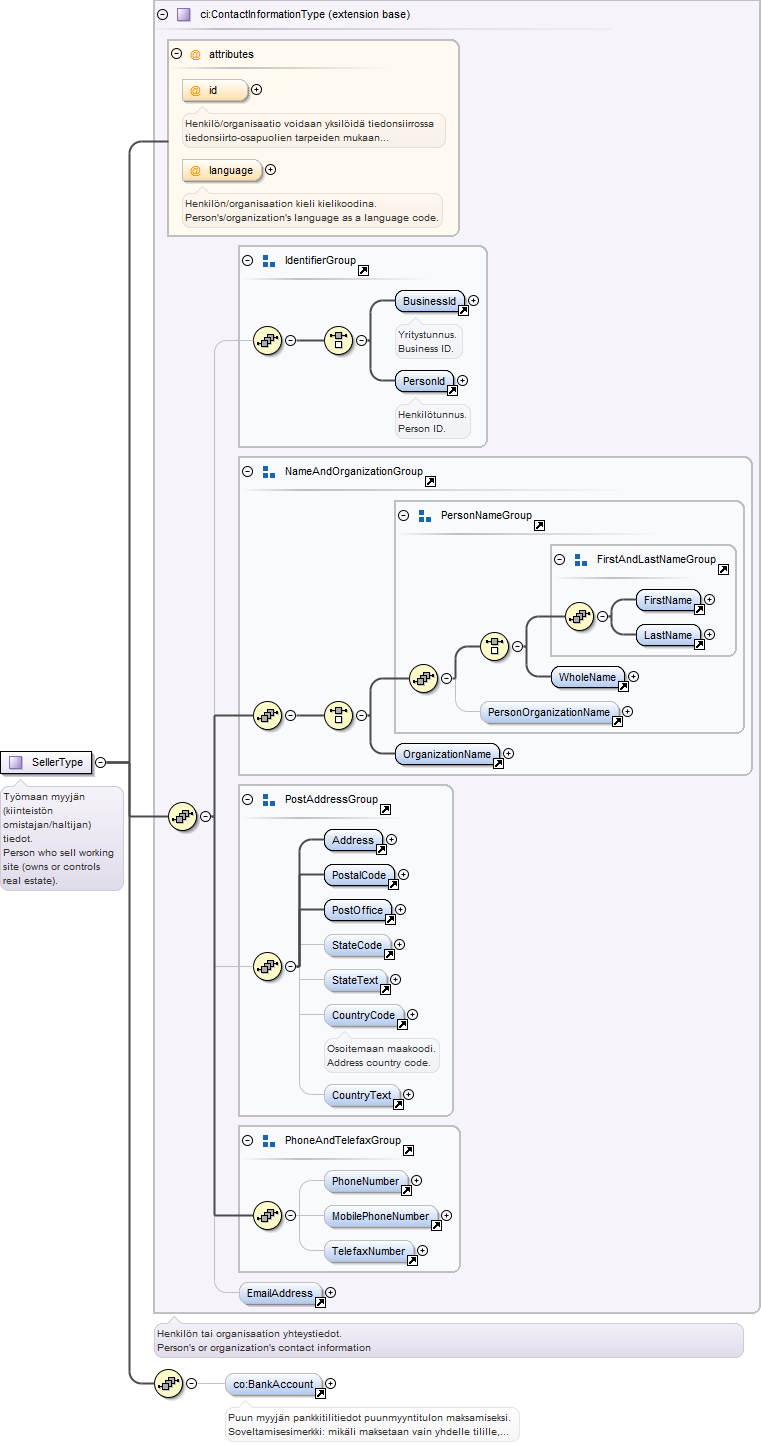The width and height of the screenshot is (762, 1445).
Task: Collapse the PostAddressGroup box
Action: [x=248, y=799]
